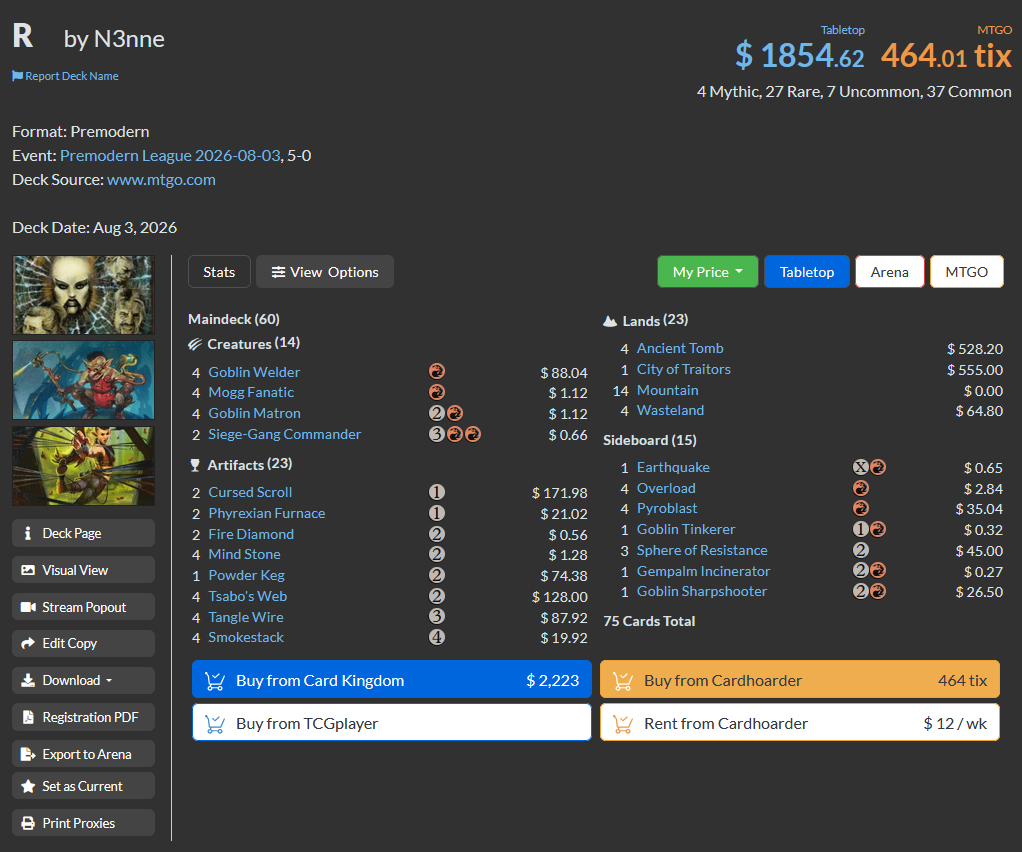The height and width of the screenshot is (852, 1022).
Task: Click the share arrow icon on Edit Copy
Action: point(28,643)
